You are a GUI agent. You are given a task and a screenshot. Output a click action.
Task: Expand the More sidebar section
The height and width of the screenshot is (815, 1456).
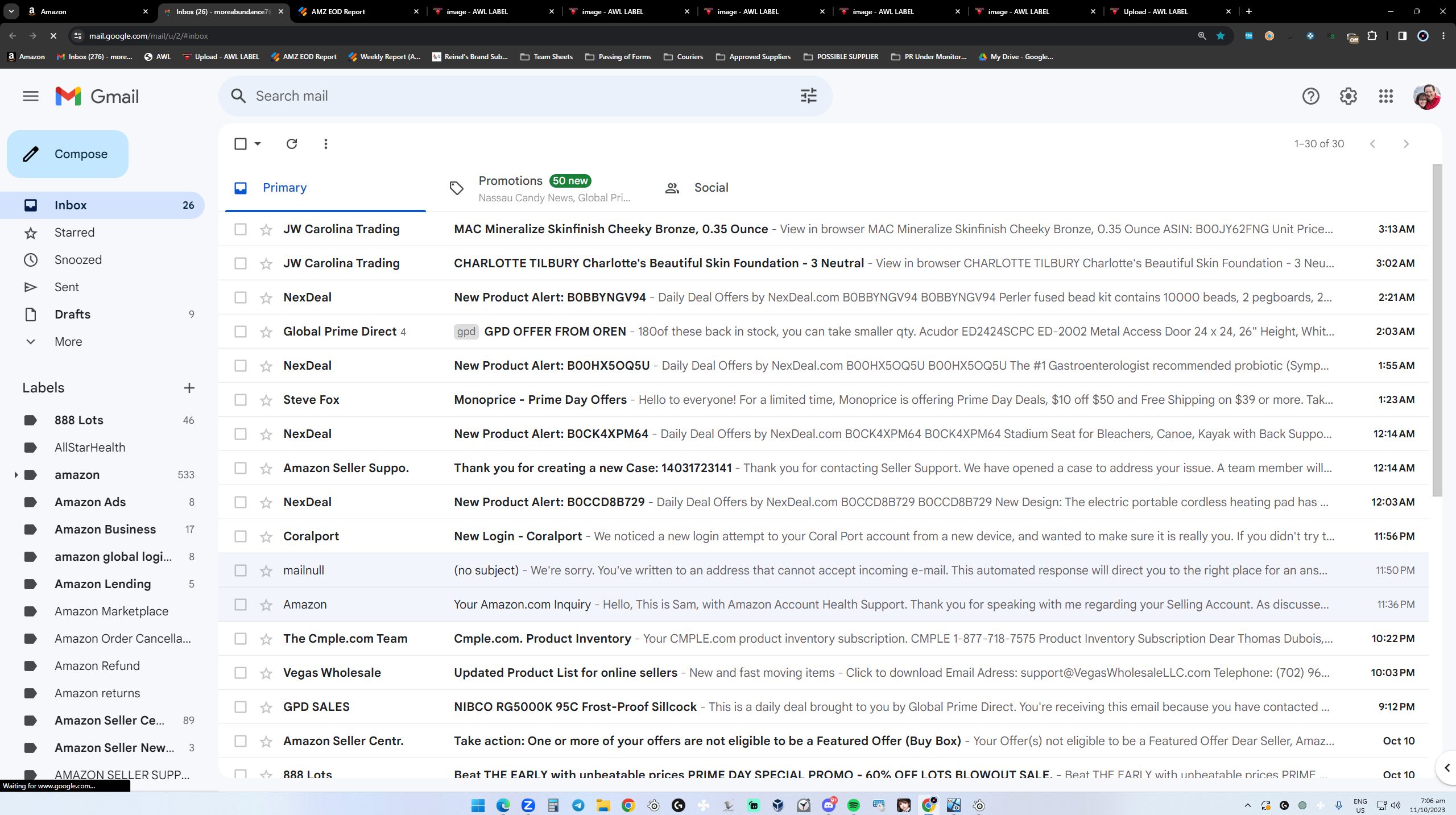coord(68,342)
